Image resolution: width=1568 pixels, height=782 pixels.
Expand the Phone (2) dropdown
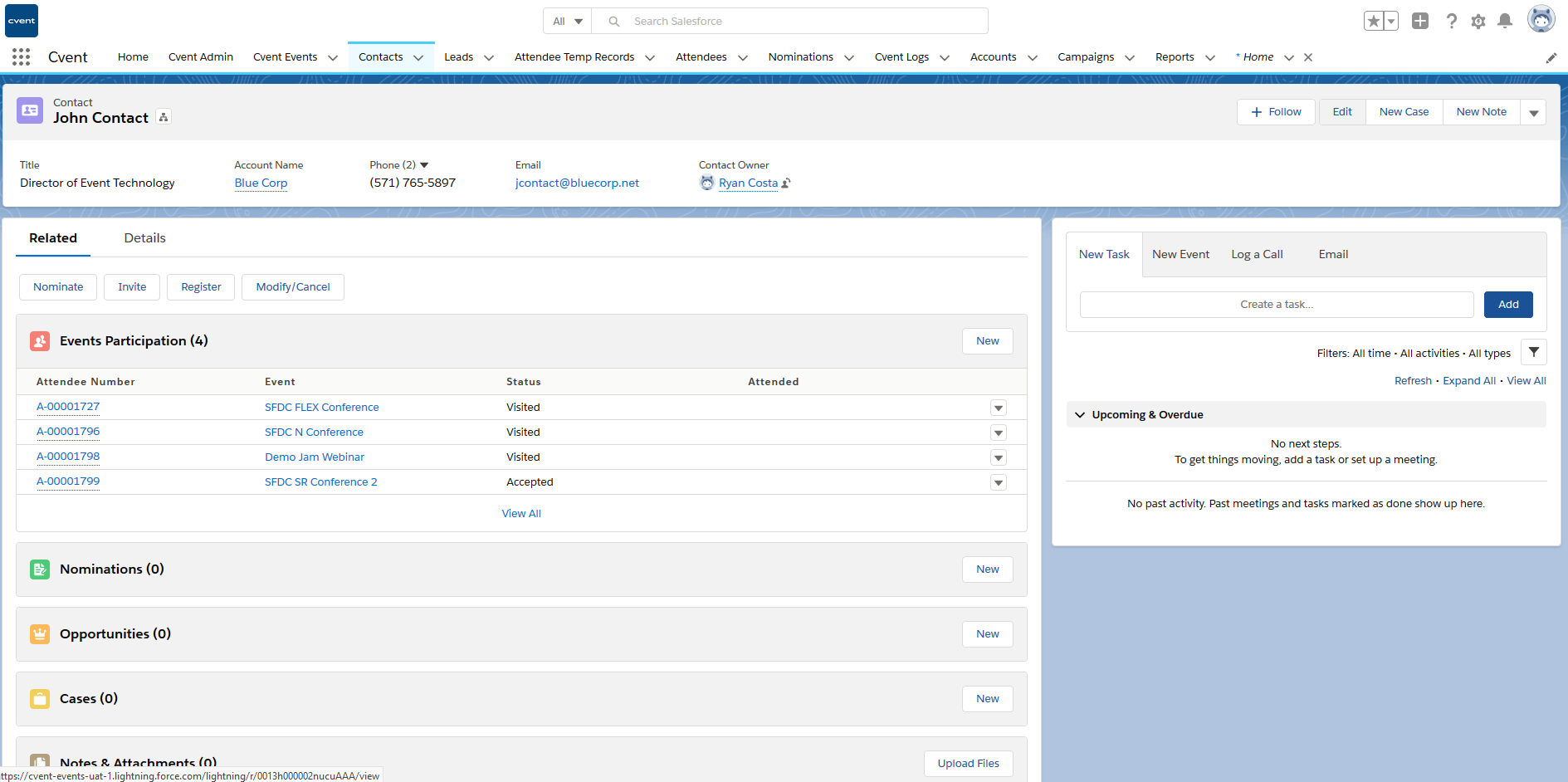[x=424, y=165]
